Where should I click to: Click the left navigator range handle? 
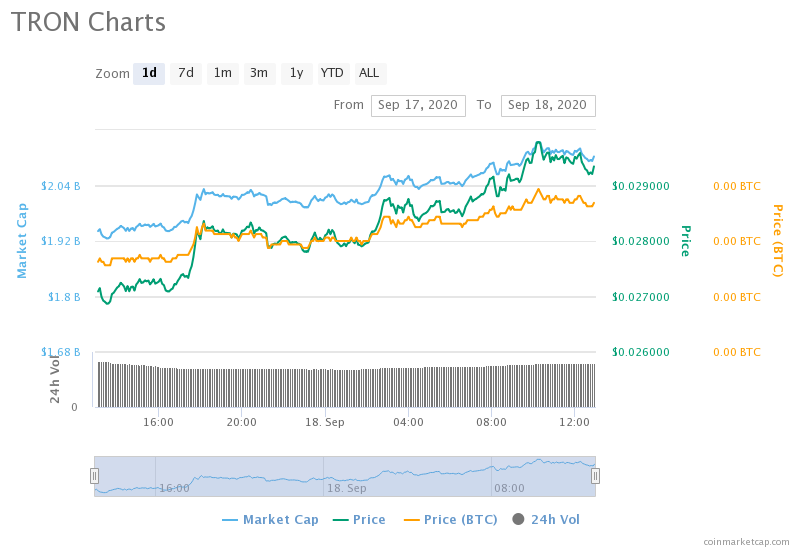(x=94, y=476)
